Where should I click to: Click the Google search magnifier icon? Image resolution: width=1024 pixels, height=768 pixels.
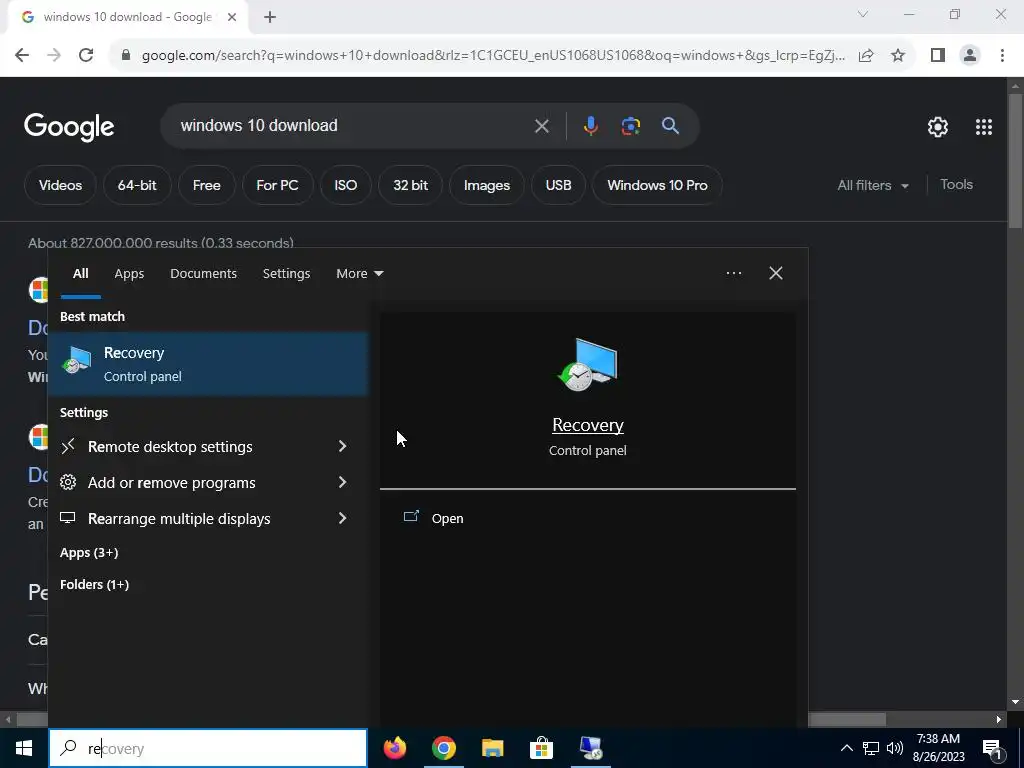670,125
